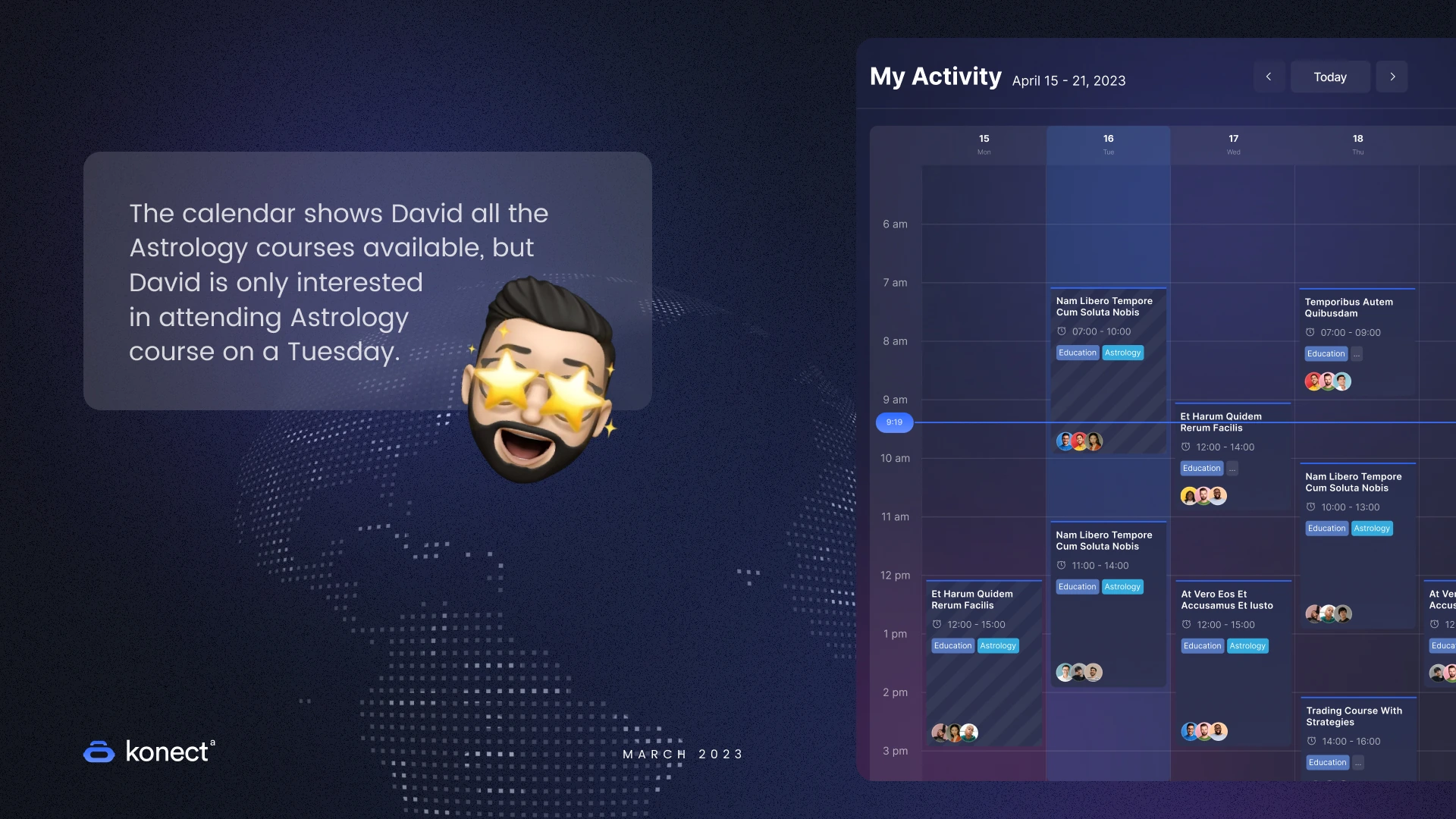This screenshot has height=819, width=1456.
Task: Open Trading Course With Strategies event
Action: [x=1358, y=739]
